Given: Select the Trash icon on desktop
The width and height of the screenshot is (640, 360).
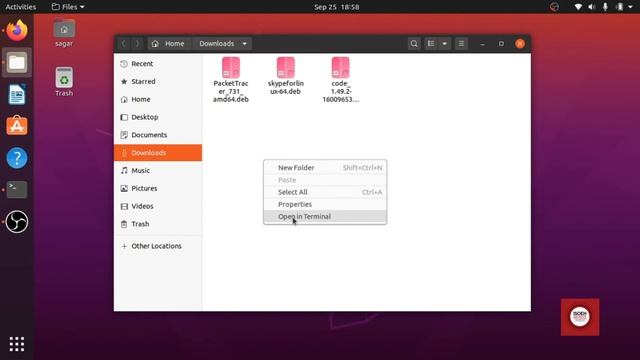Looking at the screenshot, I should [x=64, y=82].
